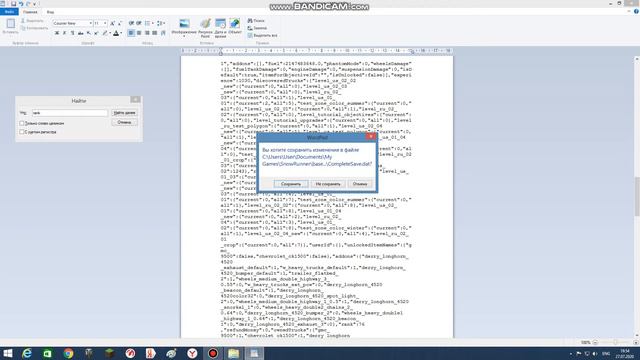Click Select all (Выделить все) in ribbon
640x360 pixels.
262,36
